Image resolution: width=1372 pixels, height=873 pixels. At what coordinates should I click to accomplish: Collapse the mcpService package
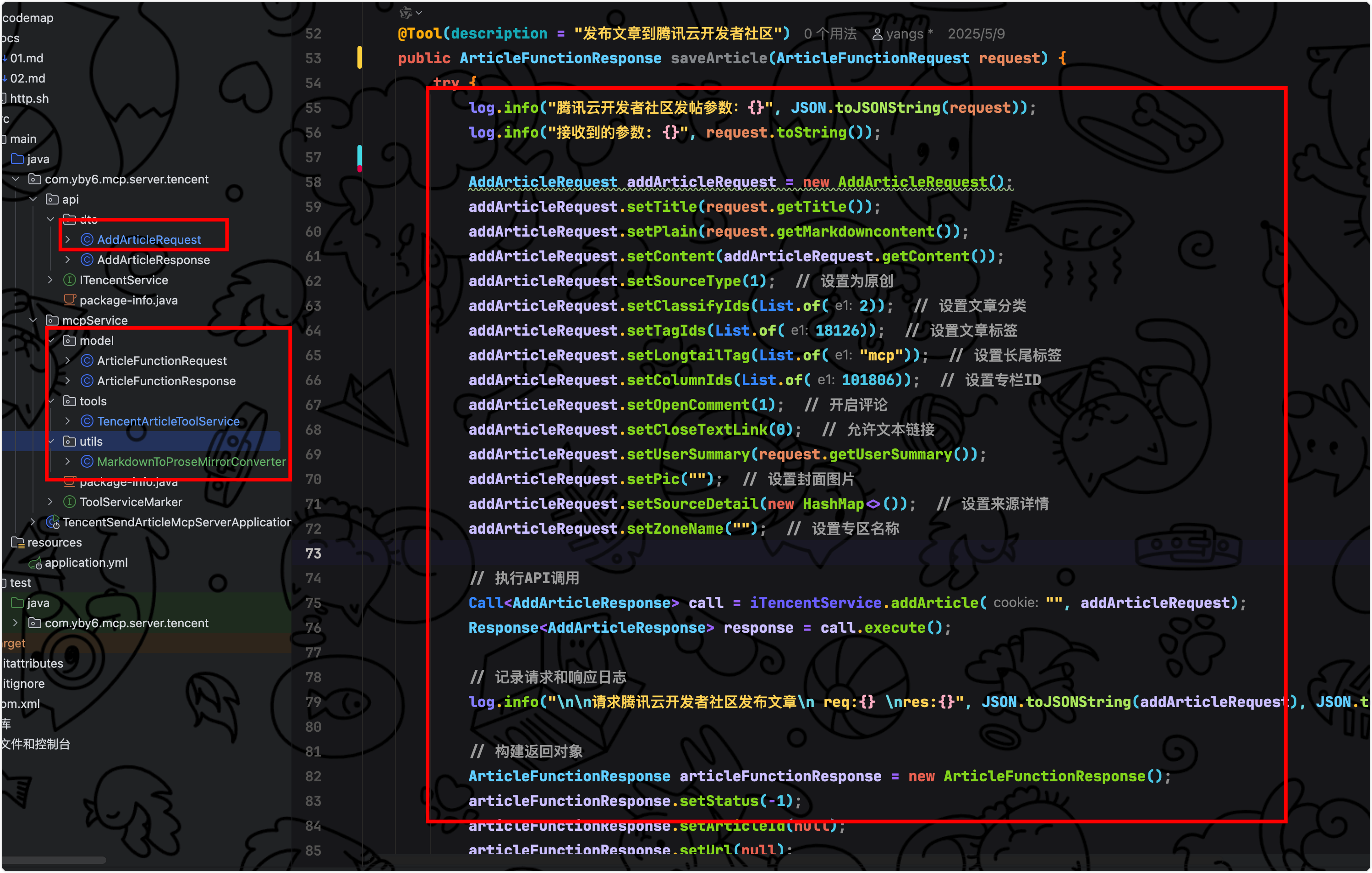(33, 320)
